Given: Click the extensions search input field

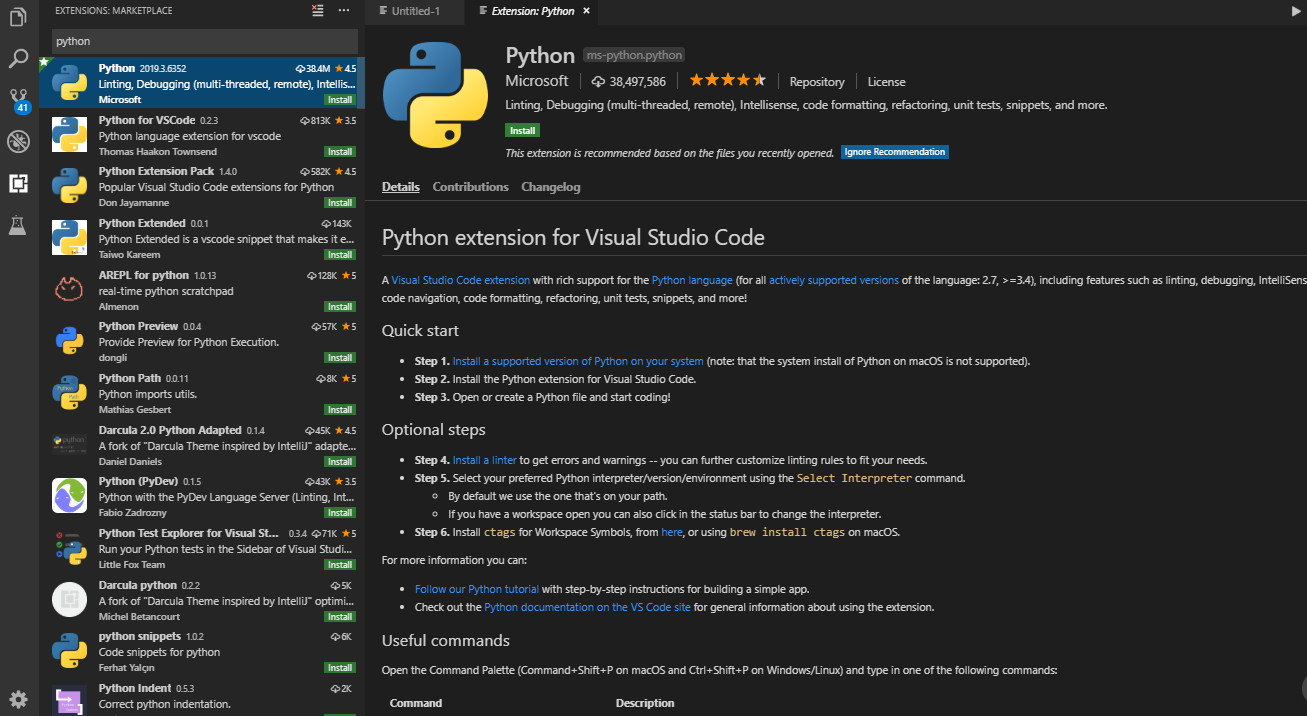Looking at the screenshot, I should 204,42.
